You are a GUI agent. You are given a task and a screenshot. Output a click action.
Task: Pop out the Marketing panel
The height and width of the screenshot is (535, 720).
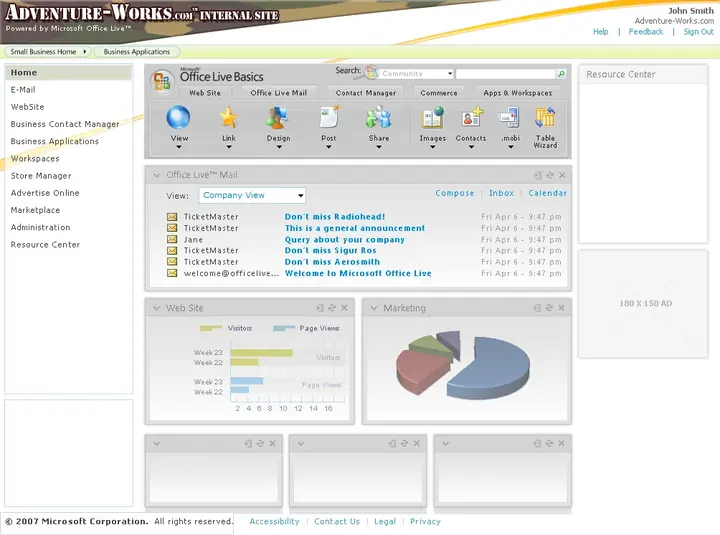[537, 308]
